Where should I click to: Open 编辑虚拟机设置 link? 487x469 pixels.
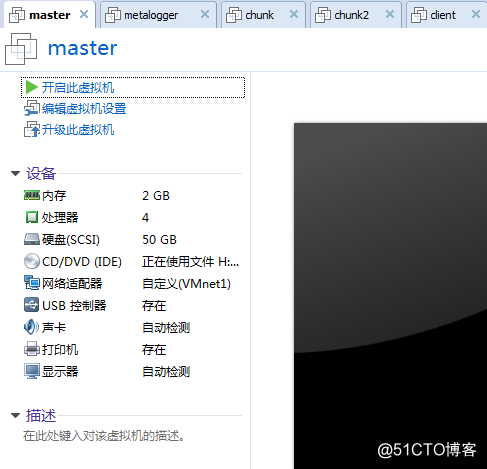pos(84,109)
